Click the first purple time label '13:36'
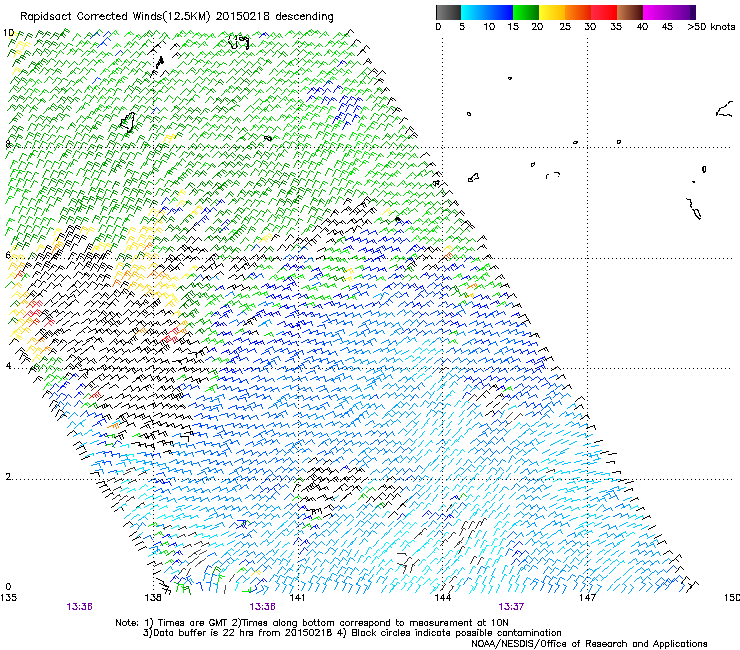Image resolution: width=740 pixels, height=650 pixels. [x=79, y=607]
